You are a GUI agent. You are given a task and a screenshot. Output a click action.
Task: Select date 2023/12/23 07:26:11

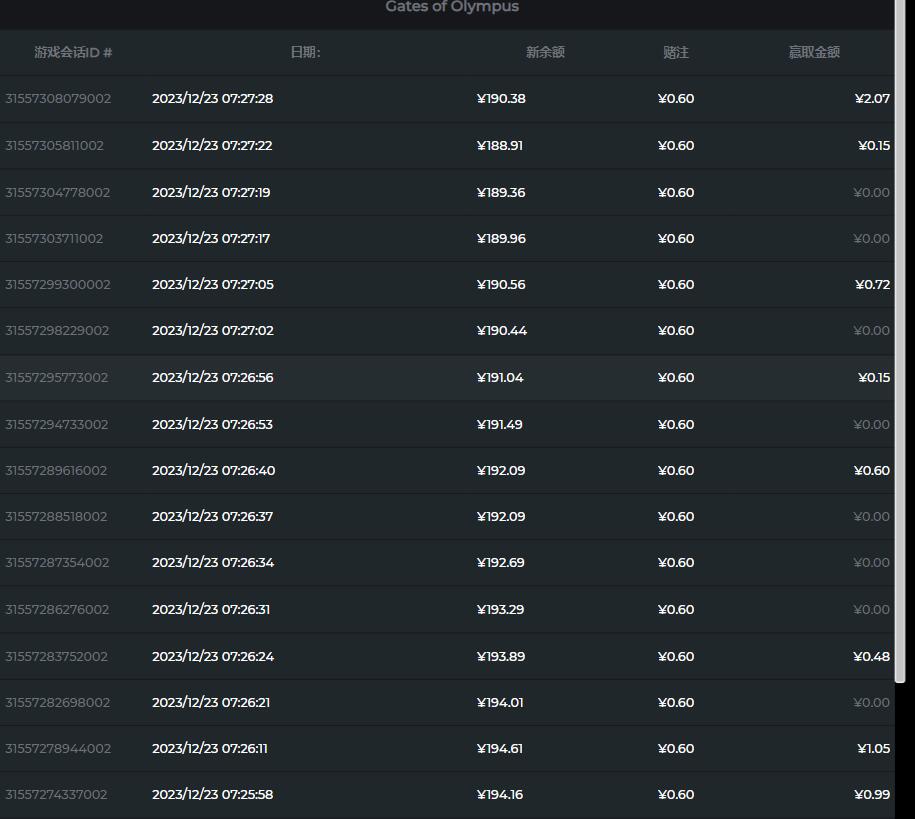(x=209, y=749)
